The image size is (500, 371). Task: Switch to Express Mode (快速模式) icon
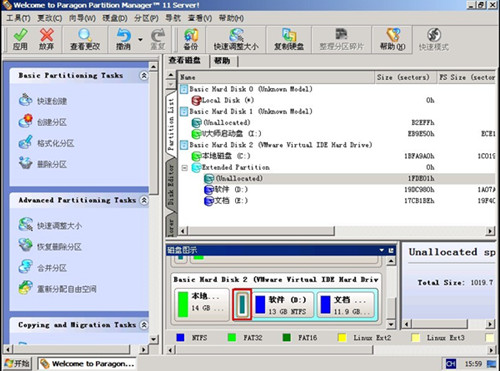tap(434, 35)
